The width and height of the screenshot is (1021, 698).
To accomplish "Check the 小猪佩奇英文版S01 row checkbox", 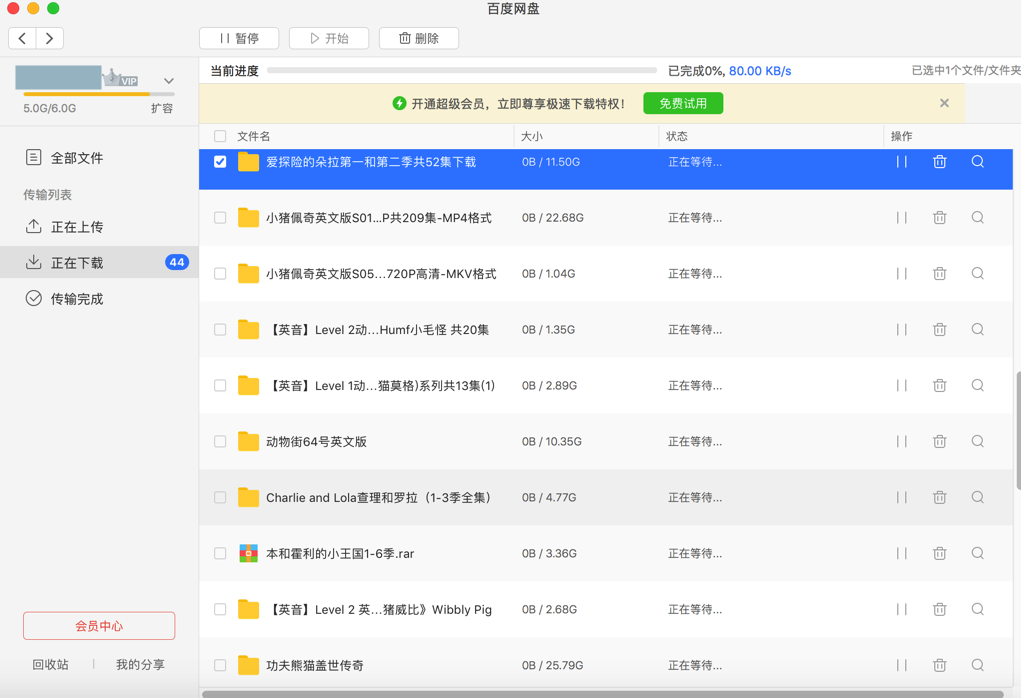I will click(x=220, y=217).
